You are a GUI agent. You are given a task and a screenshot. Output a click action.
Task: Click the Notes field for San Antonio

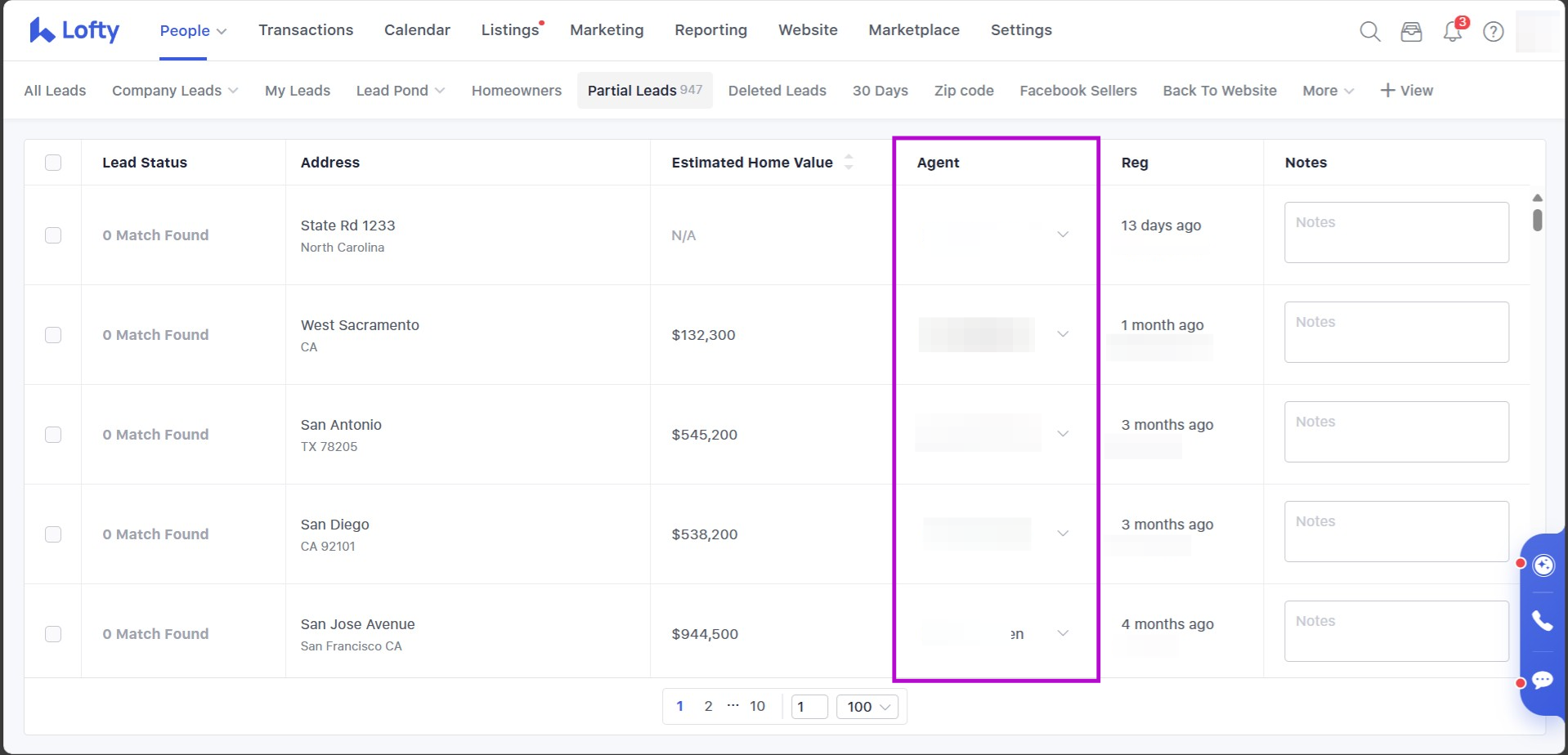click(x=1396, y=431)
